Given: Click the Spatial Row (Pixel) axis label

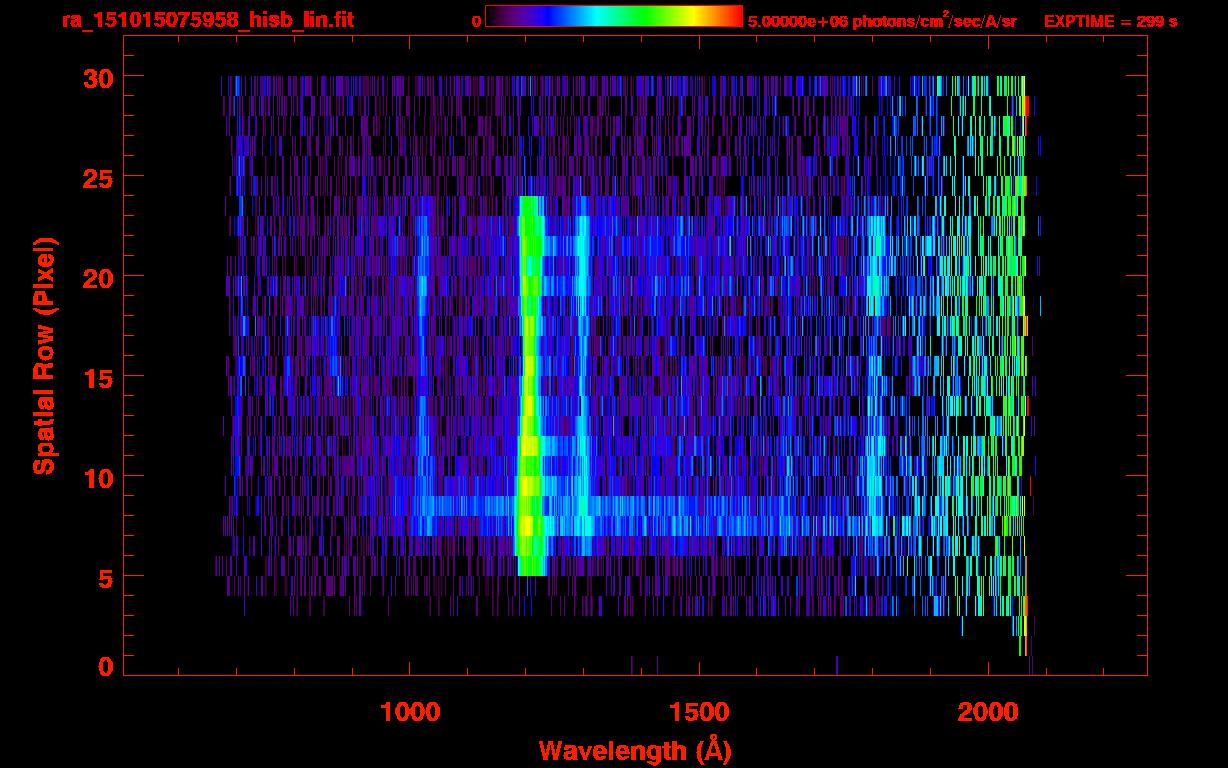Looking at the screenshot, I should (45, 356).
